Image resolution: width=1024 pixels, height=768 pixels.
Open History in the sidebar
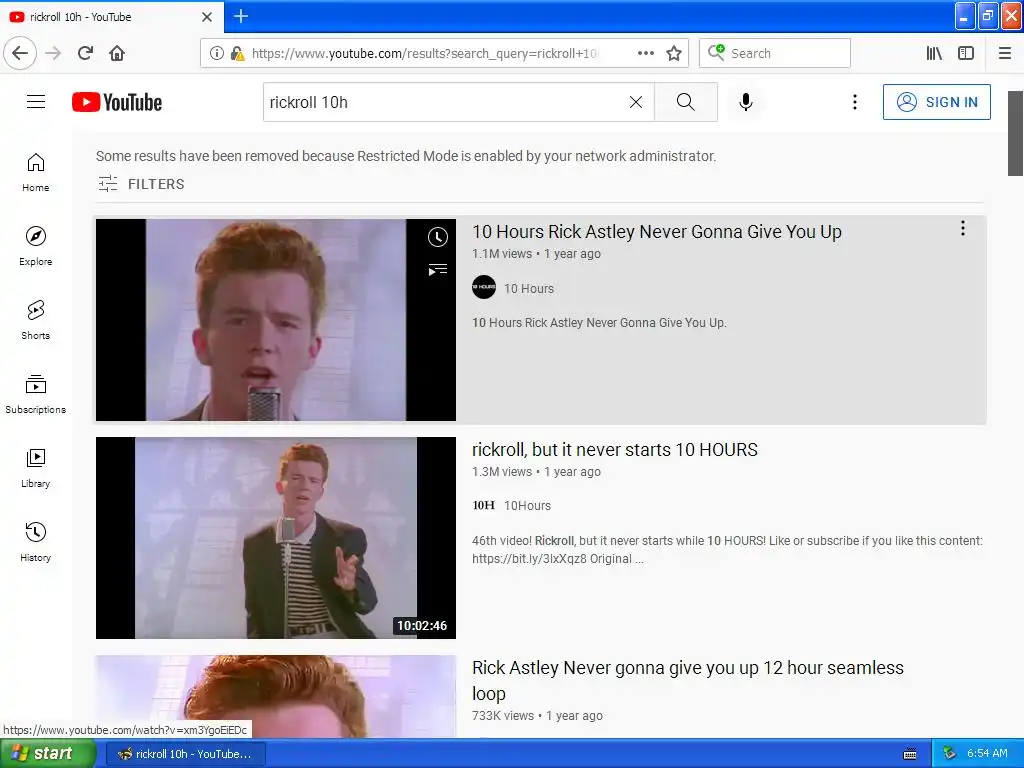[x=35, y=542]
